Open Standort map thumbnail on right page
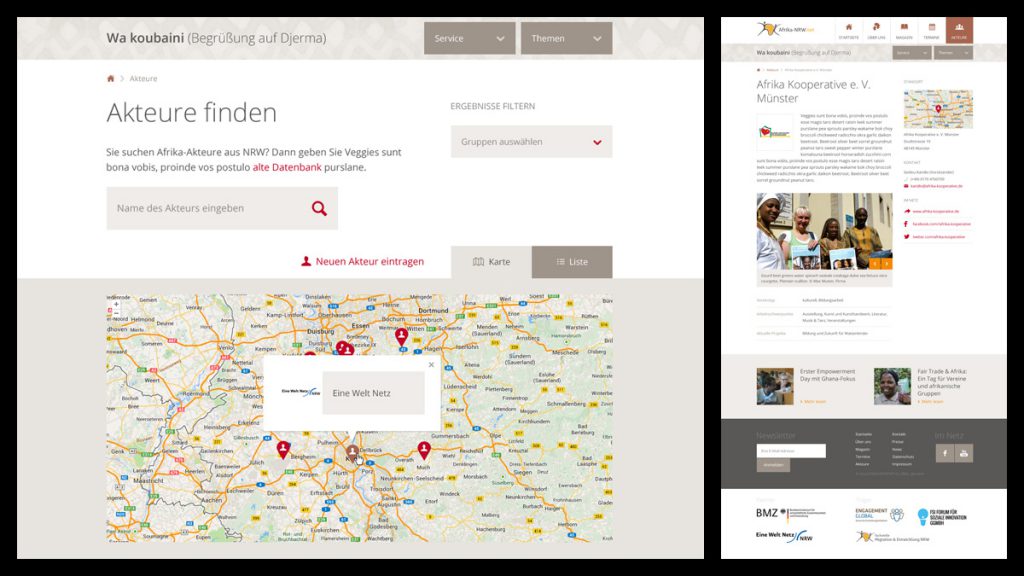The height and width of the screenshot is (576, 1024). (938, 109)
